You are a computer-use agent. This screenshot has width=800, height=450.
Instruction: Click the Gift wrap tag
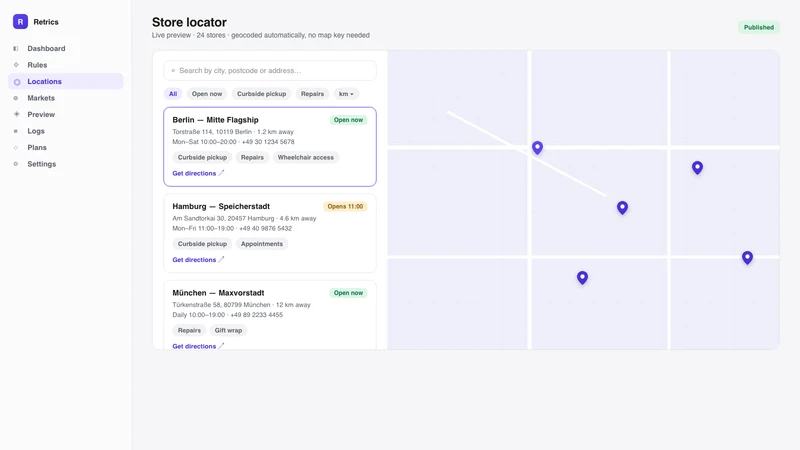coord(228,330)
